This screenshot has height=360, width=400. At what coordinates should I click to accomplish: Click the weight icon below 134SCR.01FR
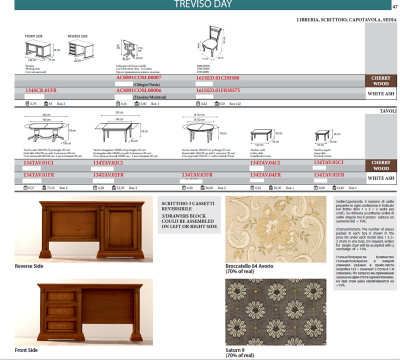click(46, 104)
